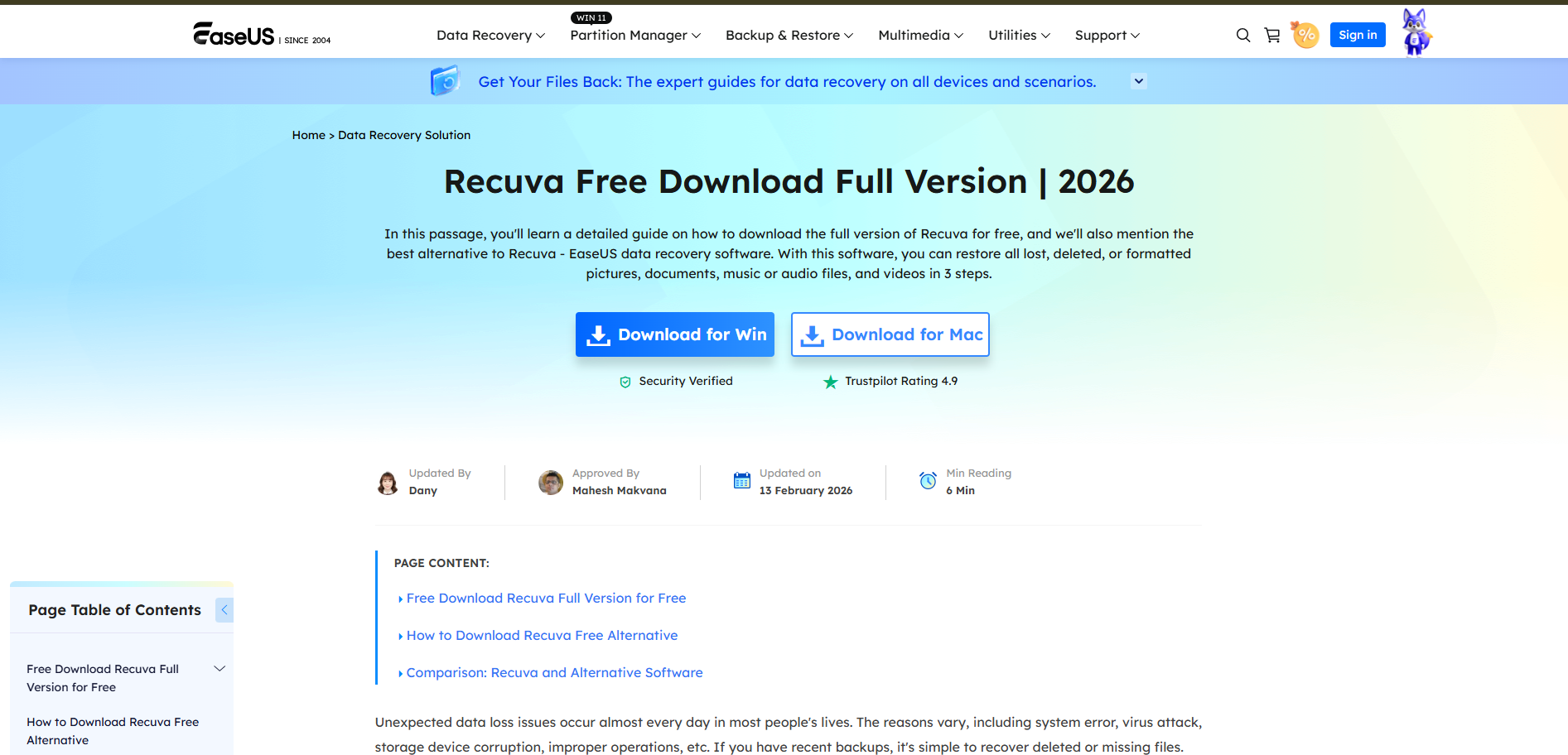Open the Backup & Restore menu

[789, 36]
